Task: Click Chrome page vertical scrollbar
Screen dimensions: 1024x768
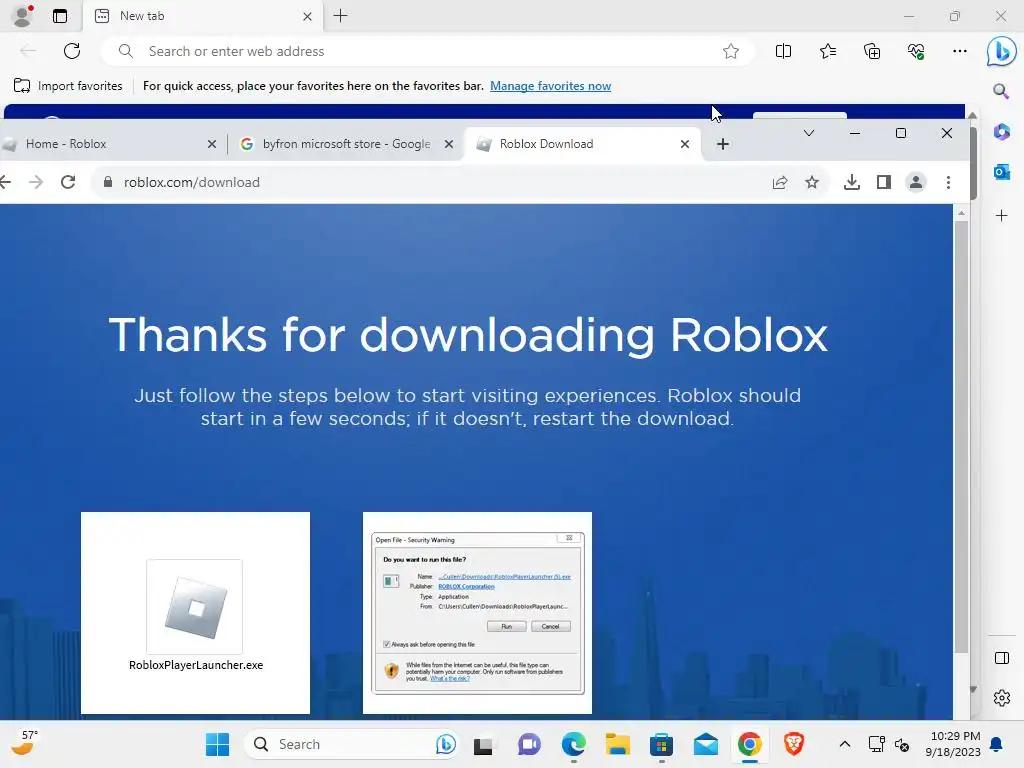Action: tap(961, 436)
